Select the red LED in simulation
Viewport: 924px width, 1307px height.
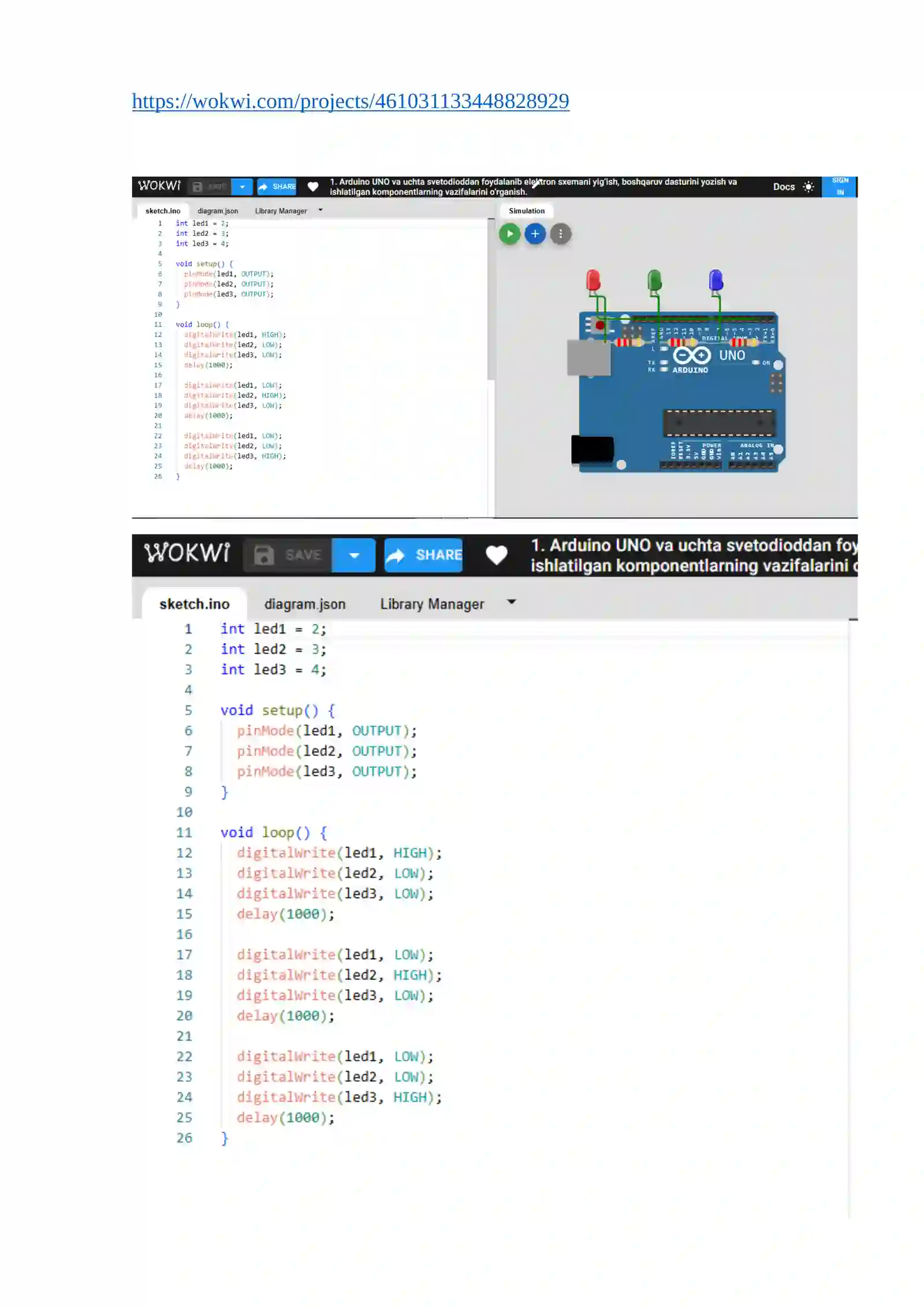point(593,281)
